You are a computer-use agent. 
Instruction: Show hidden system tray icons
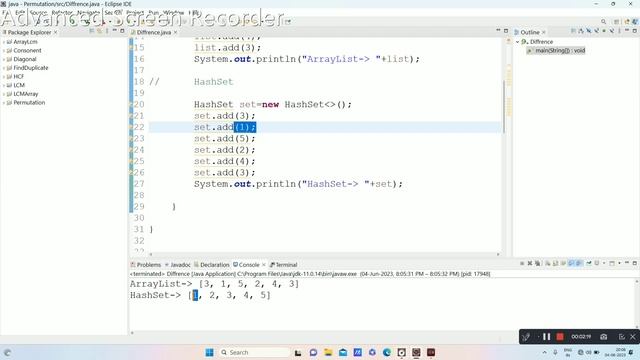pos(544,352)
